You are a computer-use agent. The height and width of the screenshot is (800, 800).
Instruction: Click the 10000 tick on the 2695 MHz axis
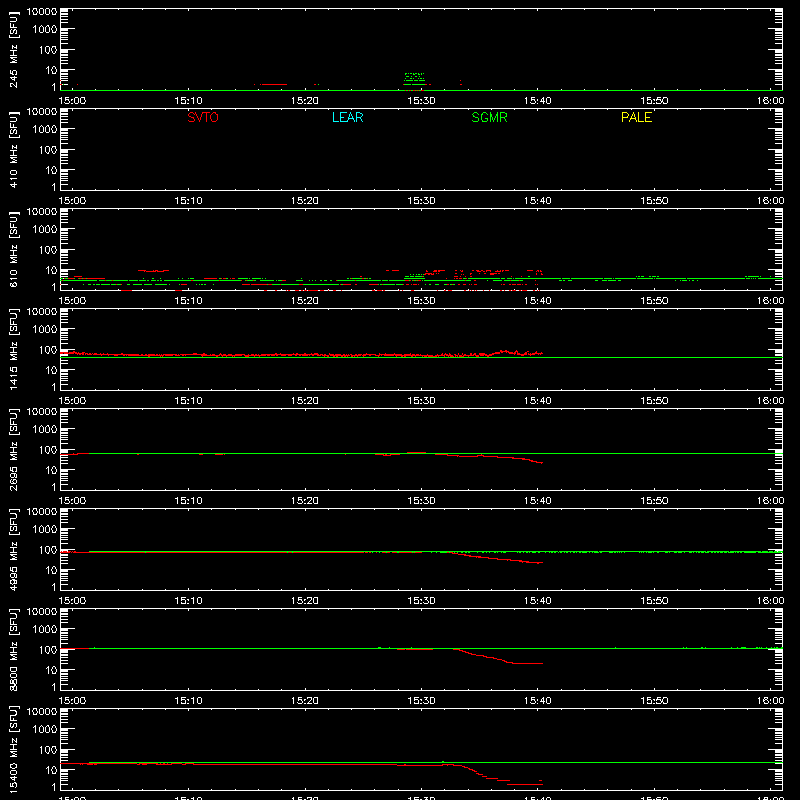pyautogui.click(x=42, y=412)
